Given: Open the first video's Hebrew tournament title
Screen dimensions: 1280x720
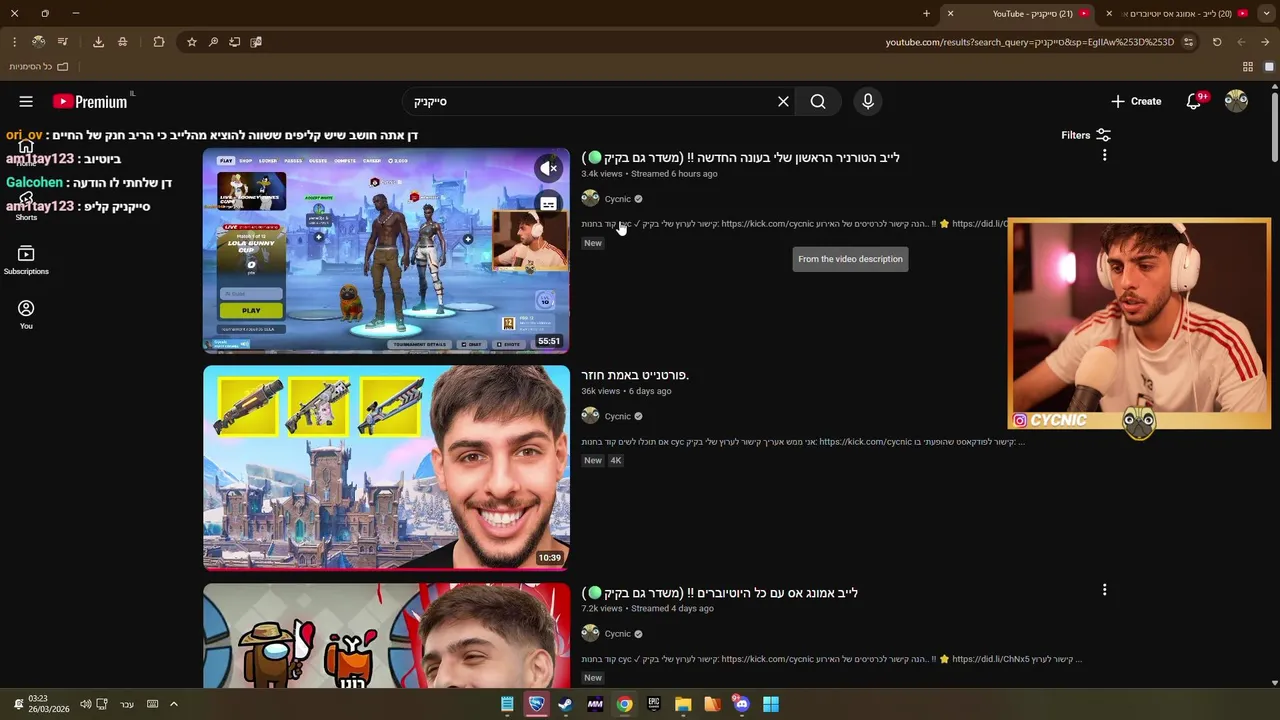Looking at the screenshot, I should pos(740,157).
